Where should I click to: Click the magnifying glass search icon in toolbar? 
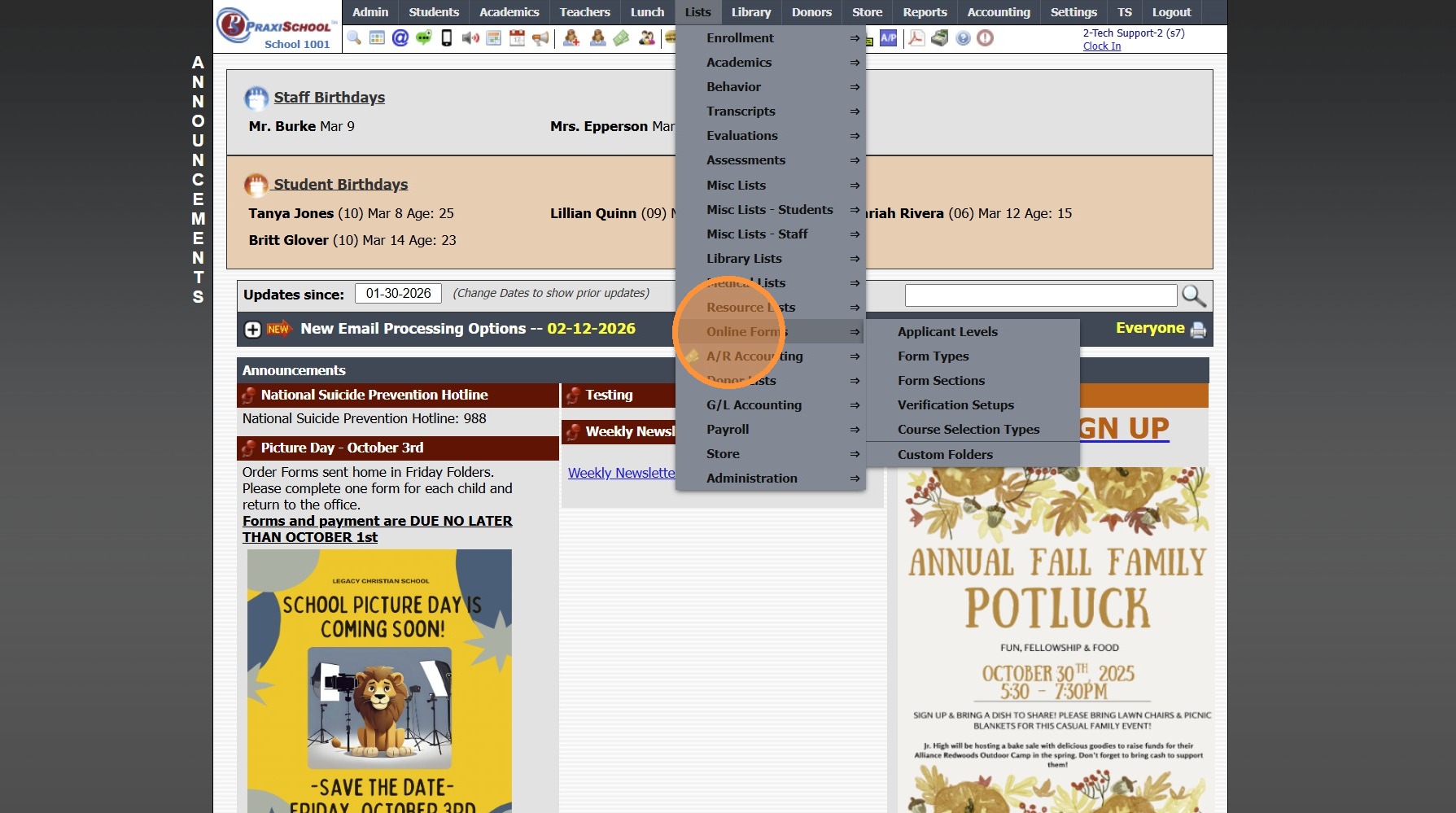[x=354, y=37]
